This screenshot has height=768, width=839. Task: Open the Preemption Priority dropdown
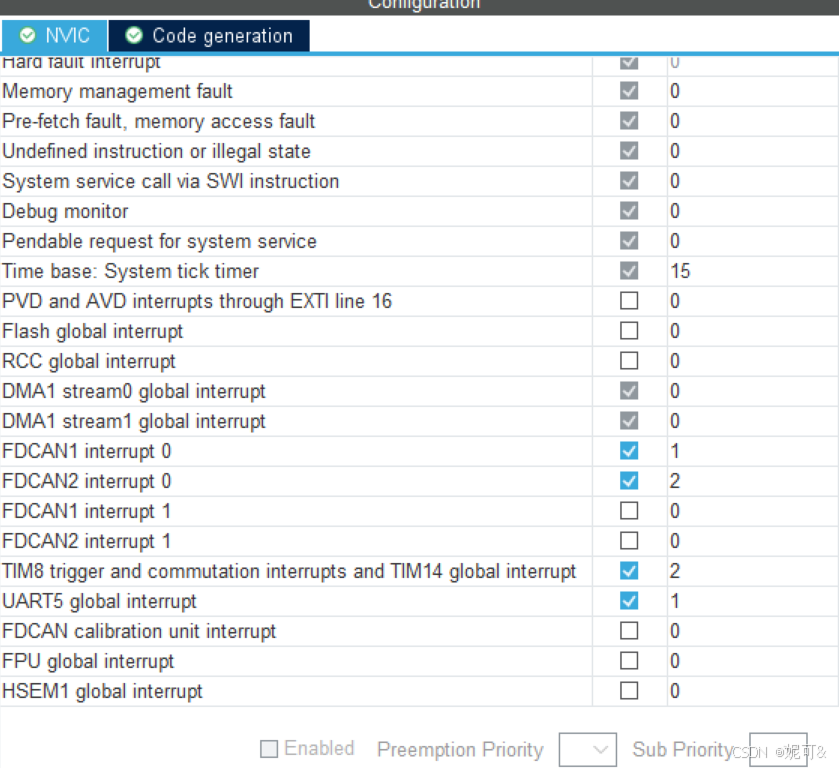coord(587,749)
